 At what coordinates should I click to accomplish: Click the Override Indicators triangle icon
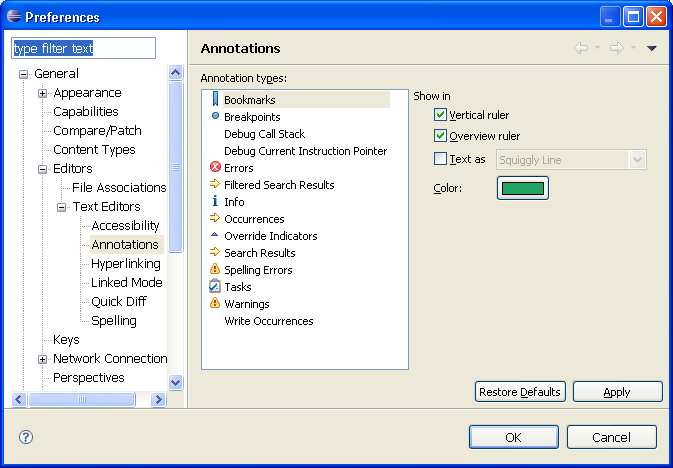[215, 235]
